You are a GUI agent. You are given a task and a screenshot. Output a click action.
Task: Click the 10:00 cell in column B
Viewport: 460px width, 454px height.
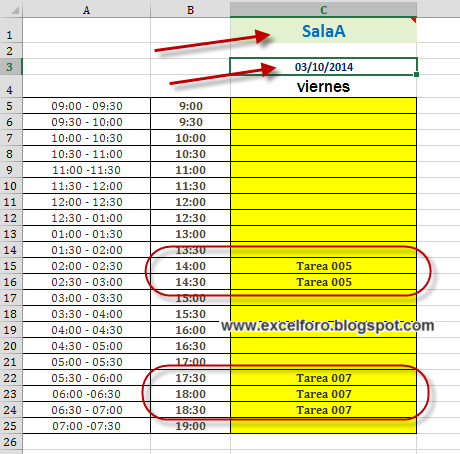click(190, 138)
